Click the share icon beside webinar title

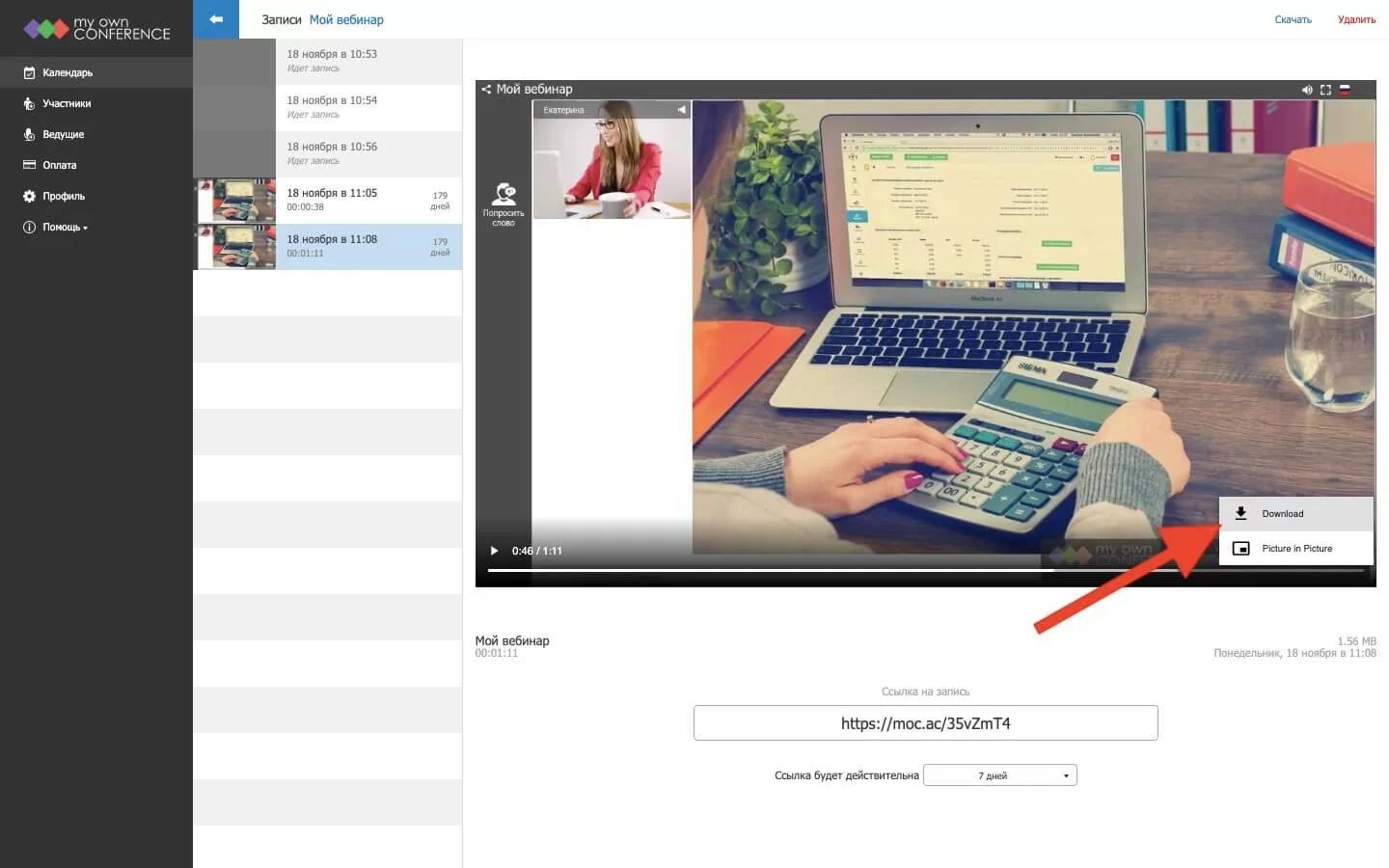486,90
